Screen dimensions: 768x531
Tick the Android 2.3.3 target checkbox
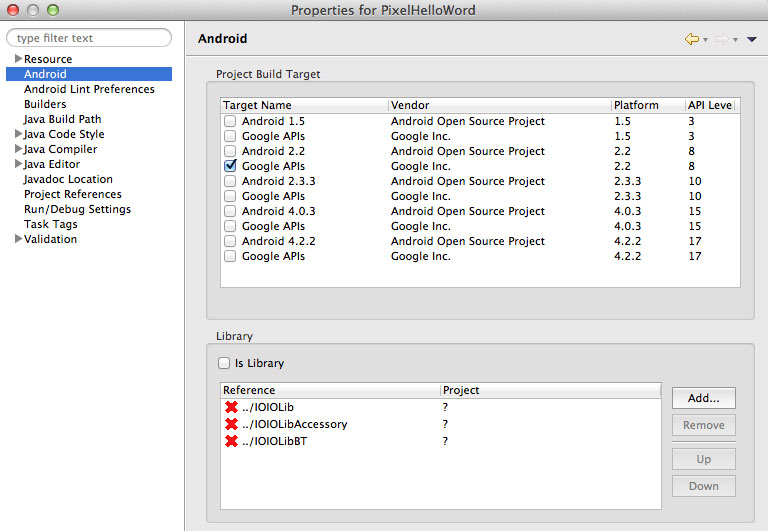tap(230, 181)
